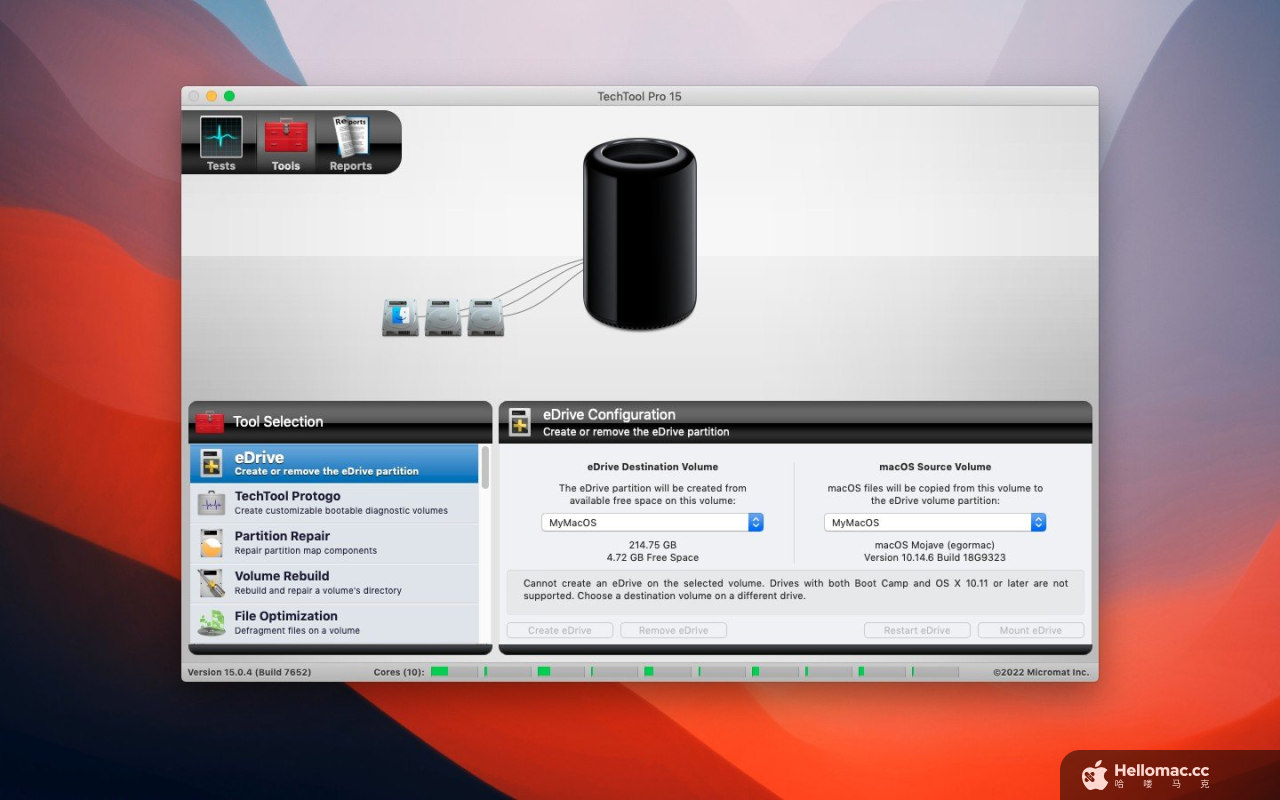Select TechTool Protogo in the tool list

click(334, 503)
